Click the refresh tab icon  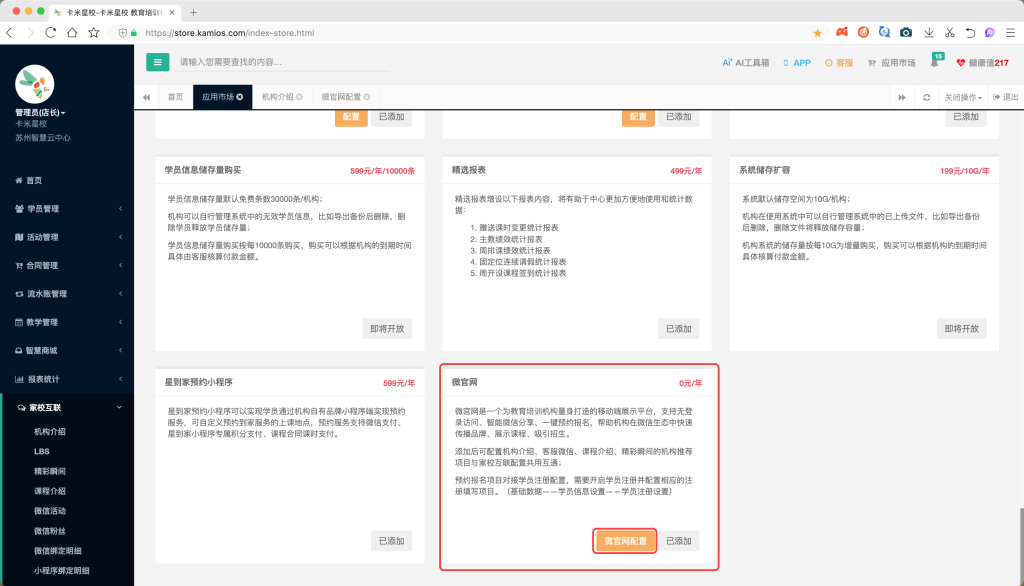pos(927,97)
